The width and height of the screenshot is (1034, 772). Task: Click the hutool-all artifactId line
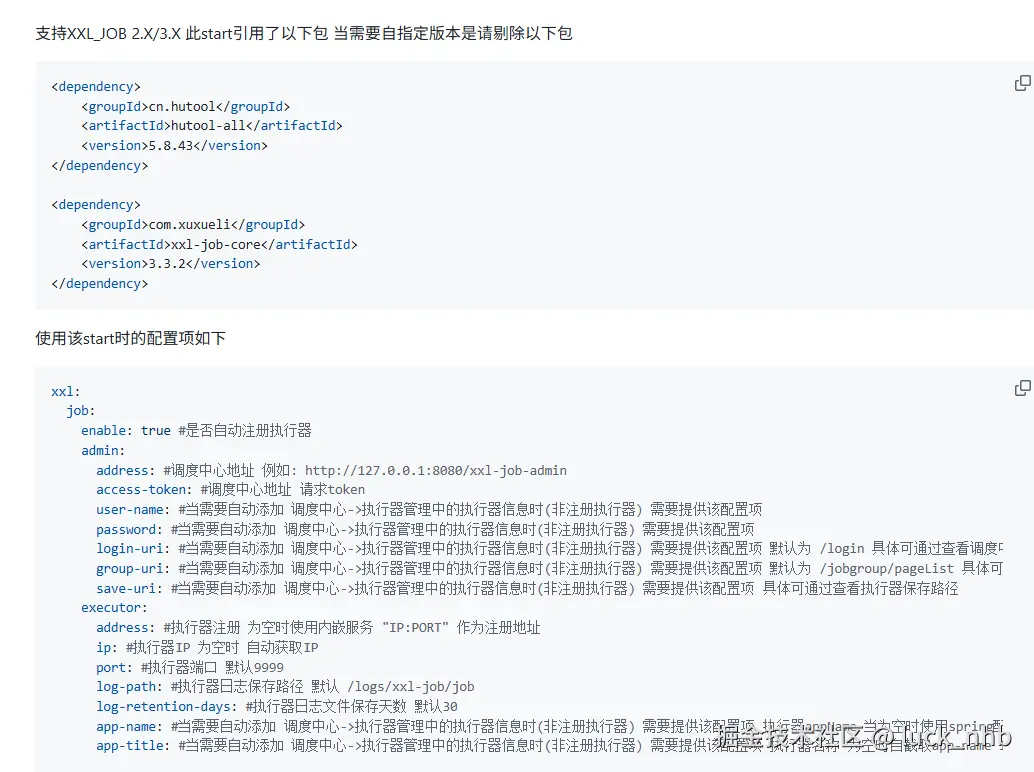(x=212, y=125)
